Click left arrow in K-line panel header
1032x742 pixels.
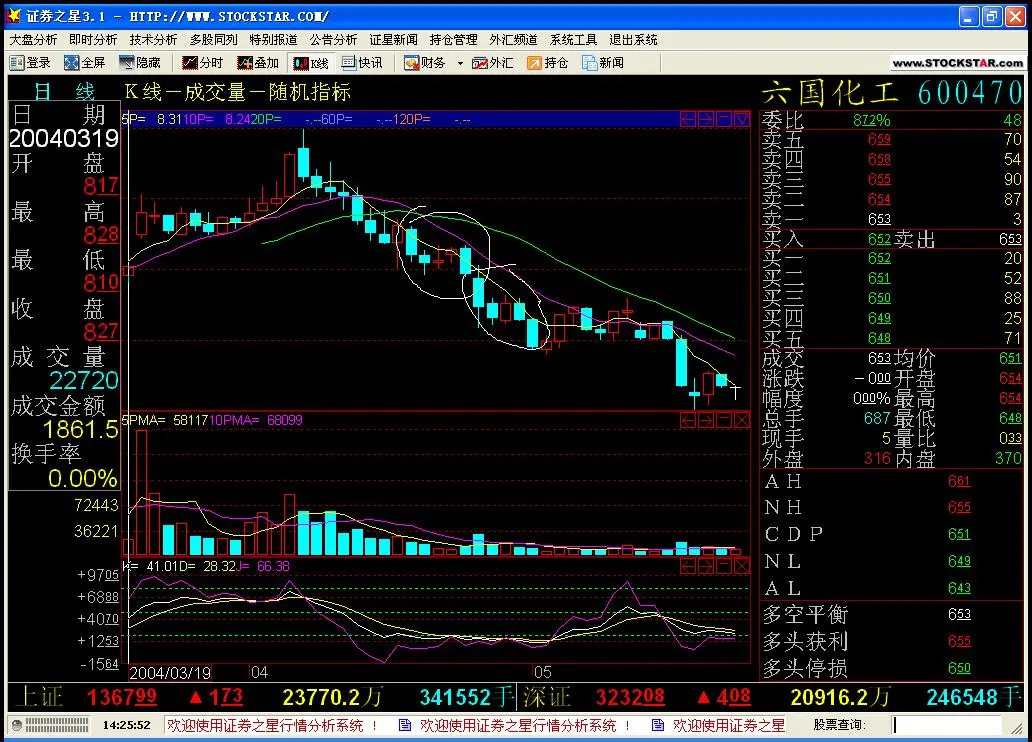point(688,119)
